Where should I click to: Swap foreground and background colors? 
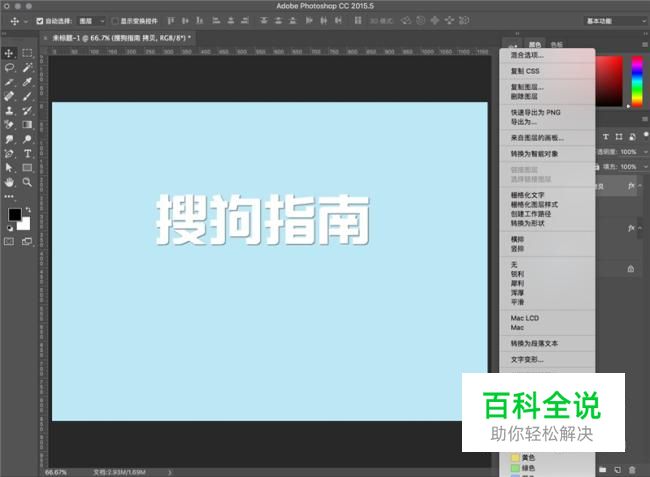click(28, 210)
